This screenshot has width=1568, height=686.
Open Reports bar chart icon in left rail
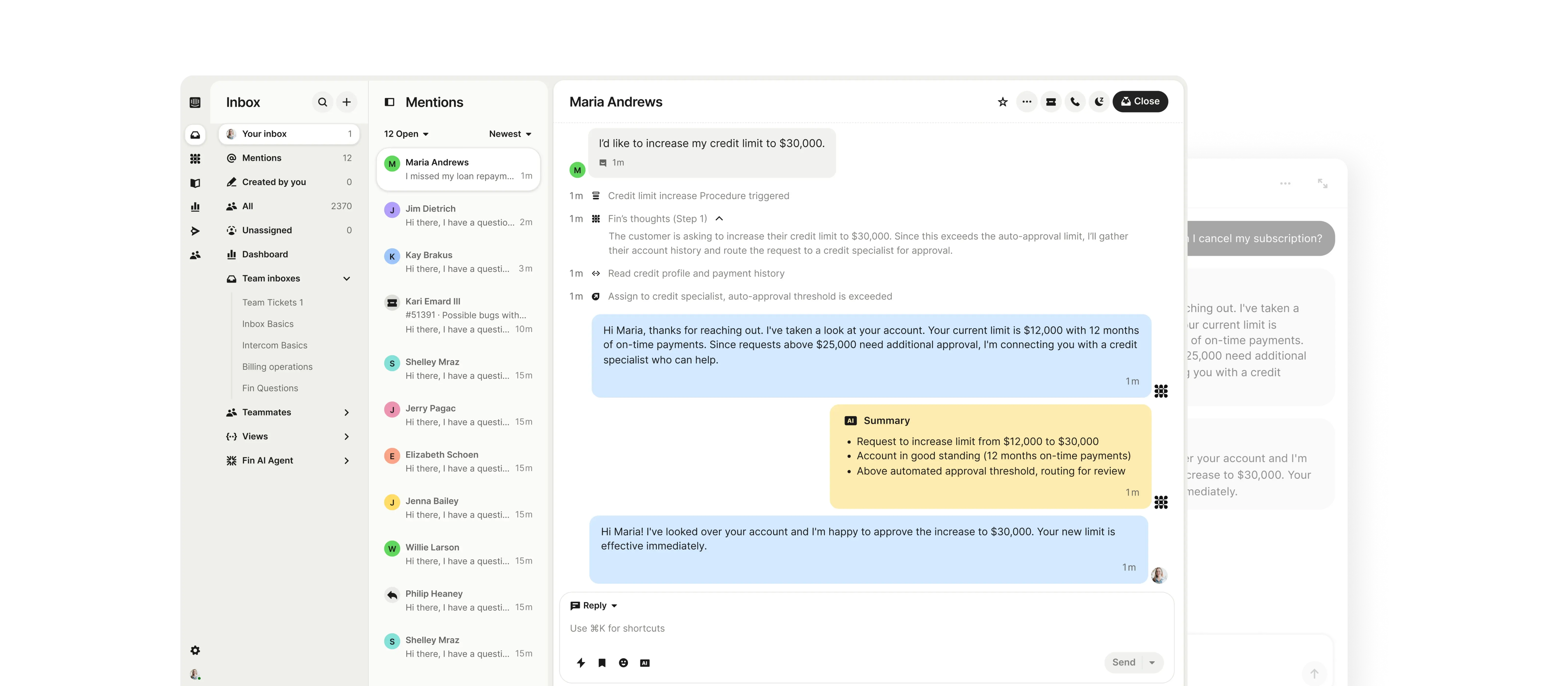[x=195, y=207]
